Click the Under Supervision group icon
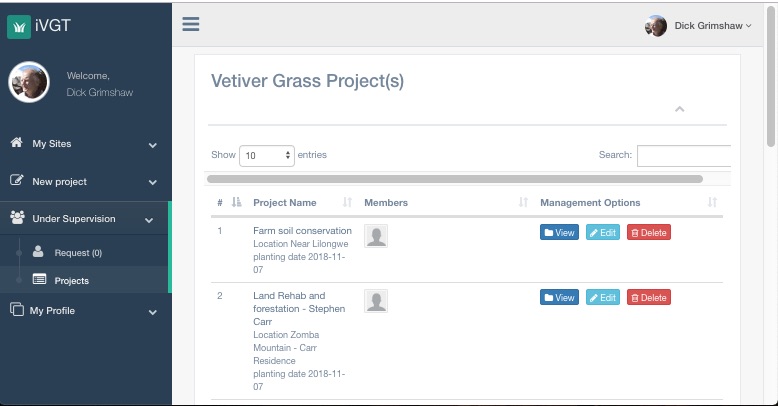 pos(17,217)
